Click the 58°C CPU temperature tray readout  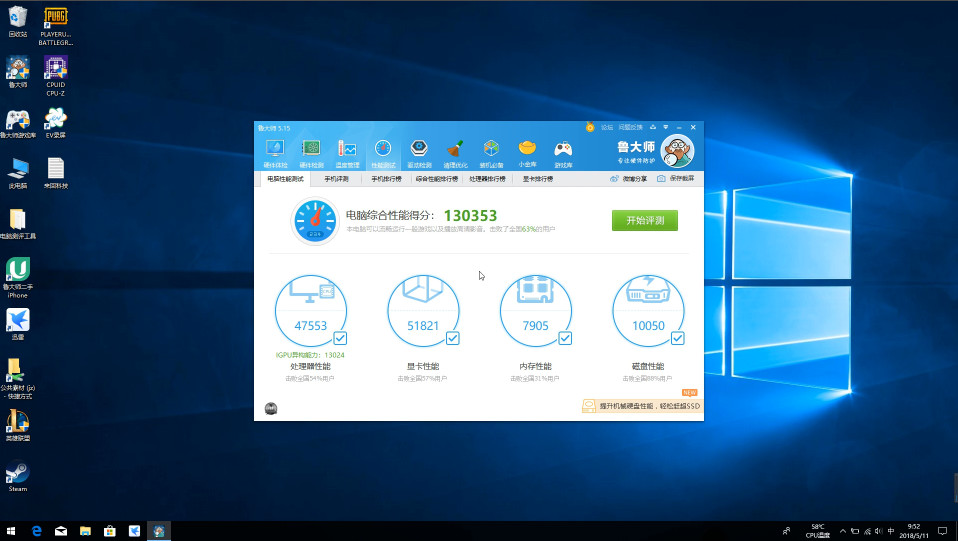pyautogui.click(x=817, y=531)
